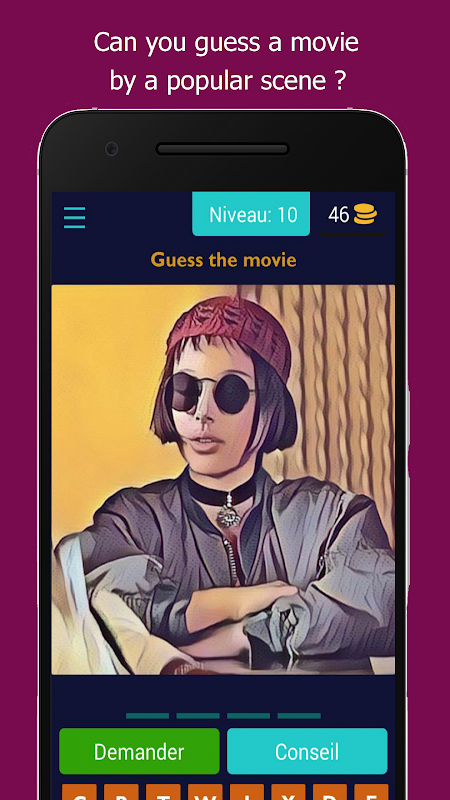Pick the rightmost orange letter tile

[371, 792]
